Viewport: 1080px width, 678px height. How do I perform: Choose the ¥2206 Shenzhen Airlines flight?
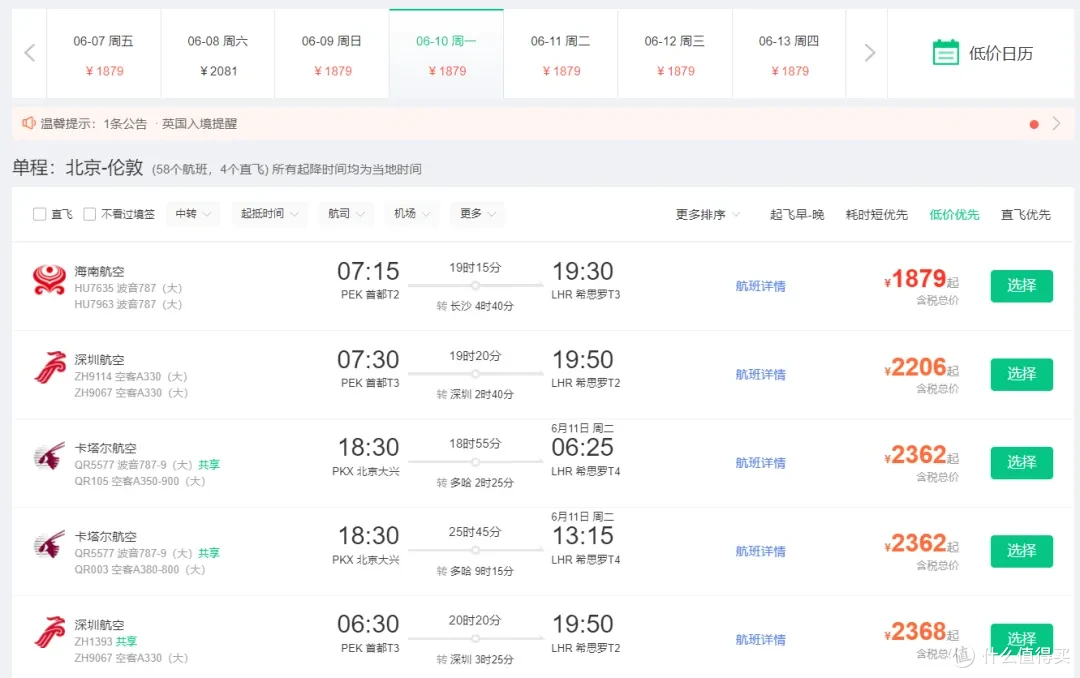(x=1021, y=374)
